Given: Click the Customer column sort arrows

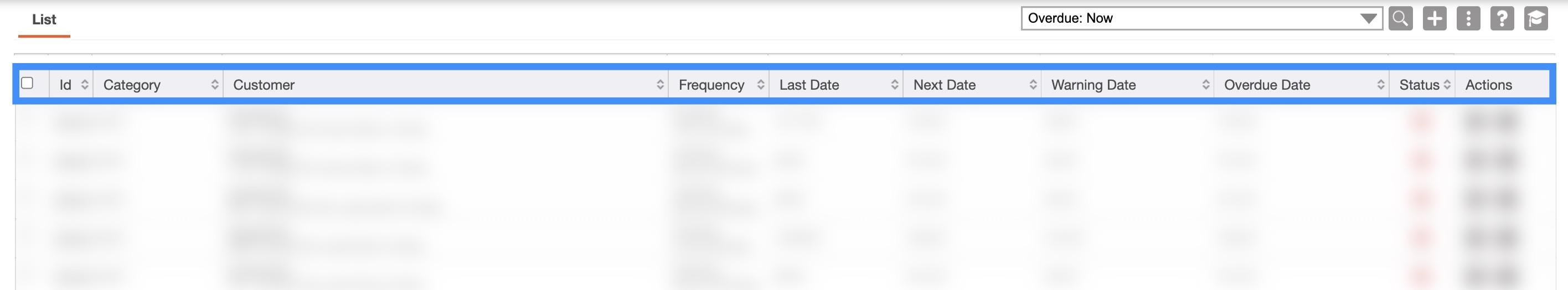Looking at the screenshot, I should pyautogui.click(x=661, y=85).
